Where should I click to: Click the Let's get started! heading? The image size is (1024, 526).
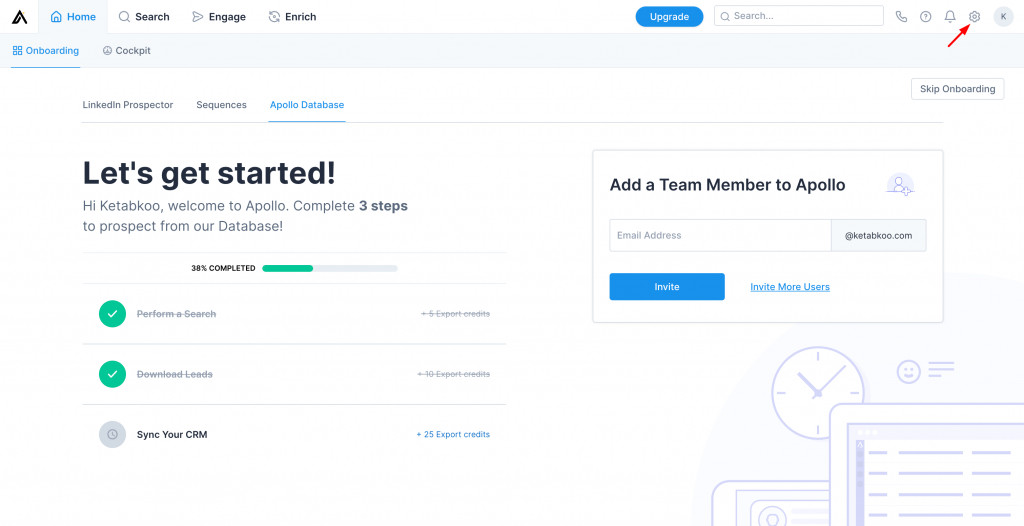[x=209, y=173]
